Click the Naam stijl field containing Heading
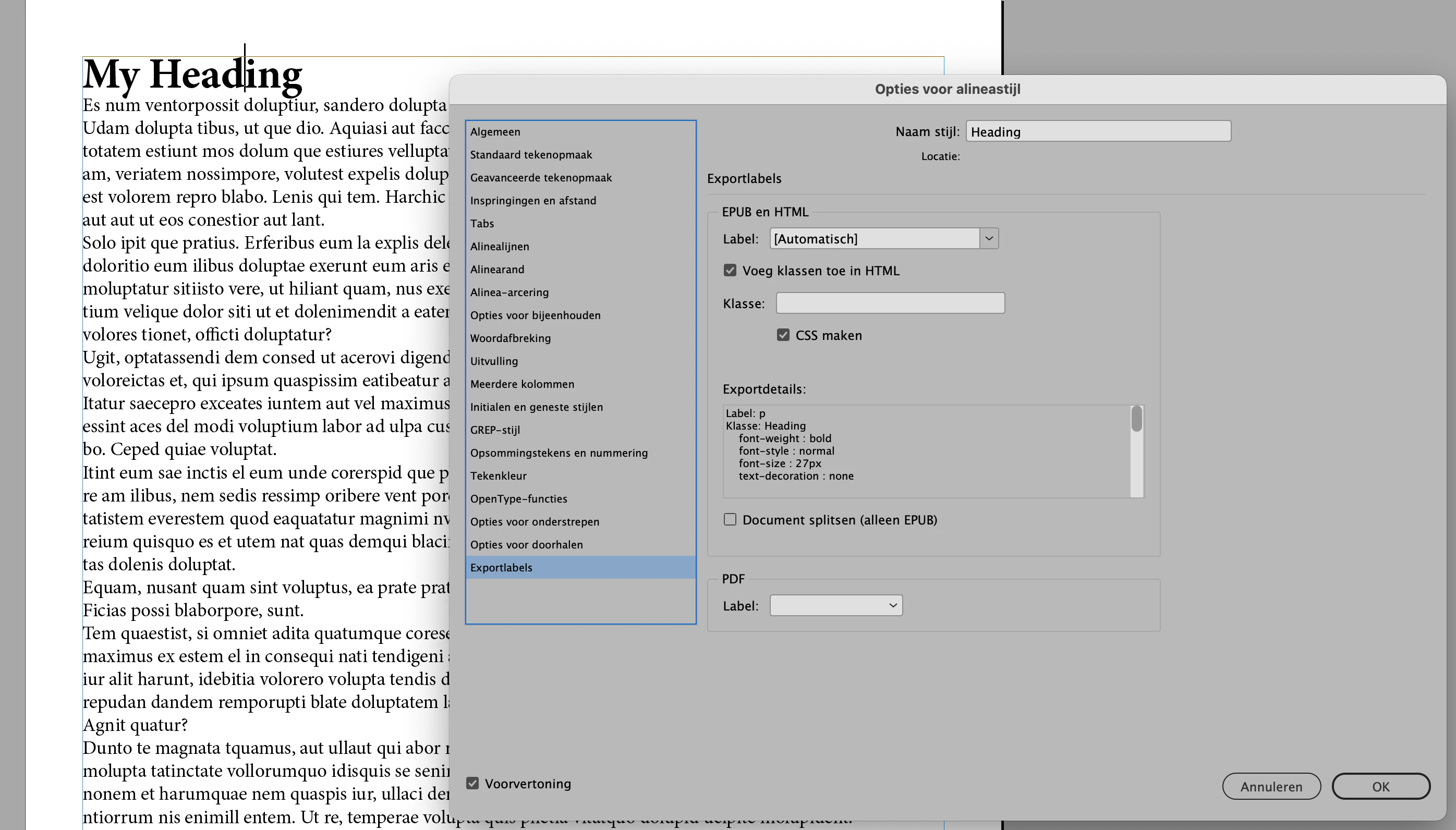The image size is (1456, 830). click(x=1097, y=132)
